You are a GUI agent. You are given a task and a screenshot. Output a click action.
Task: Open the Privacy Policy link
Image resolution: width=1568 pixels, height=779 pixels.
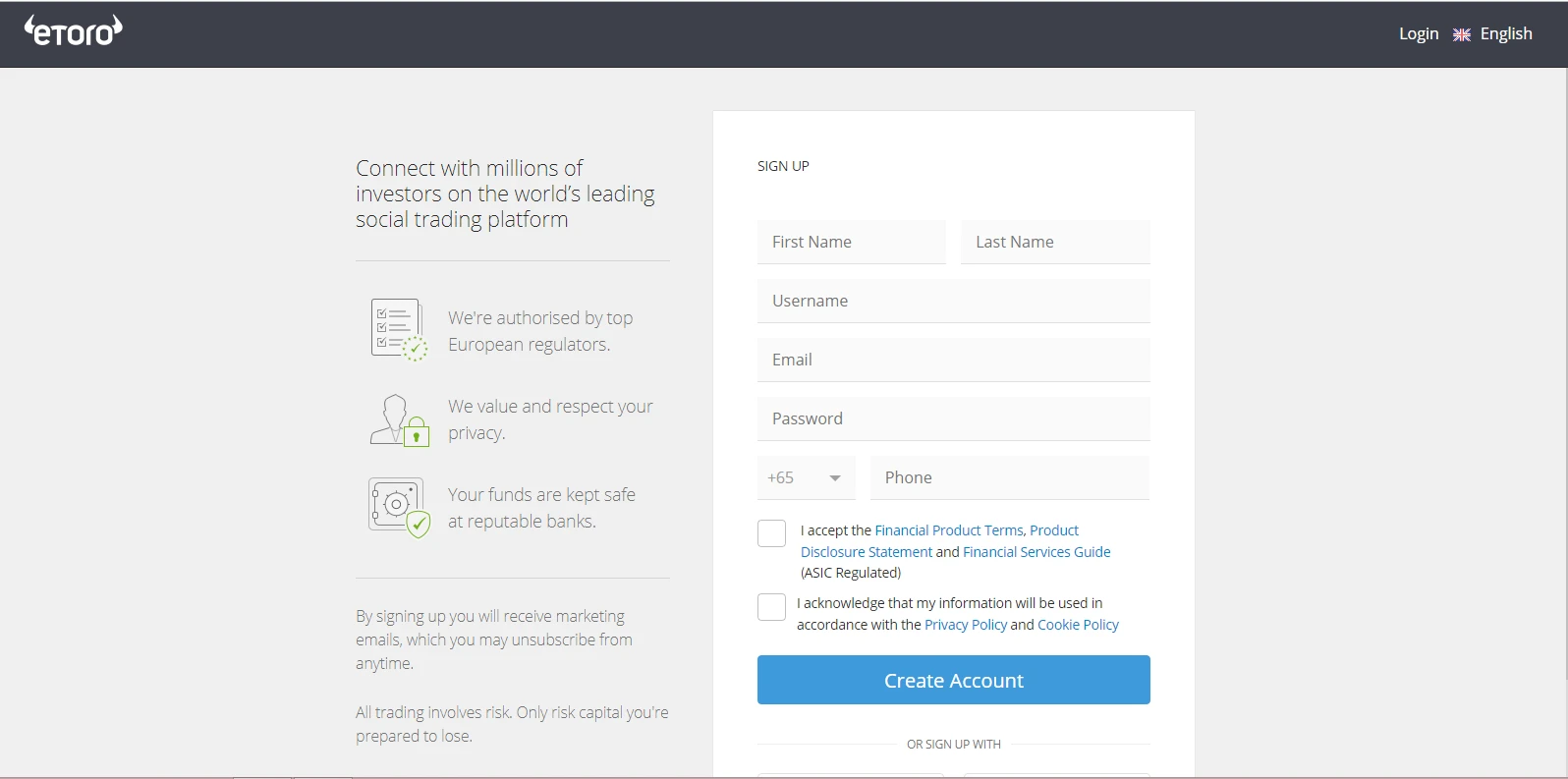pyautogui.click(x=966, y=625)
